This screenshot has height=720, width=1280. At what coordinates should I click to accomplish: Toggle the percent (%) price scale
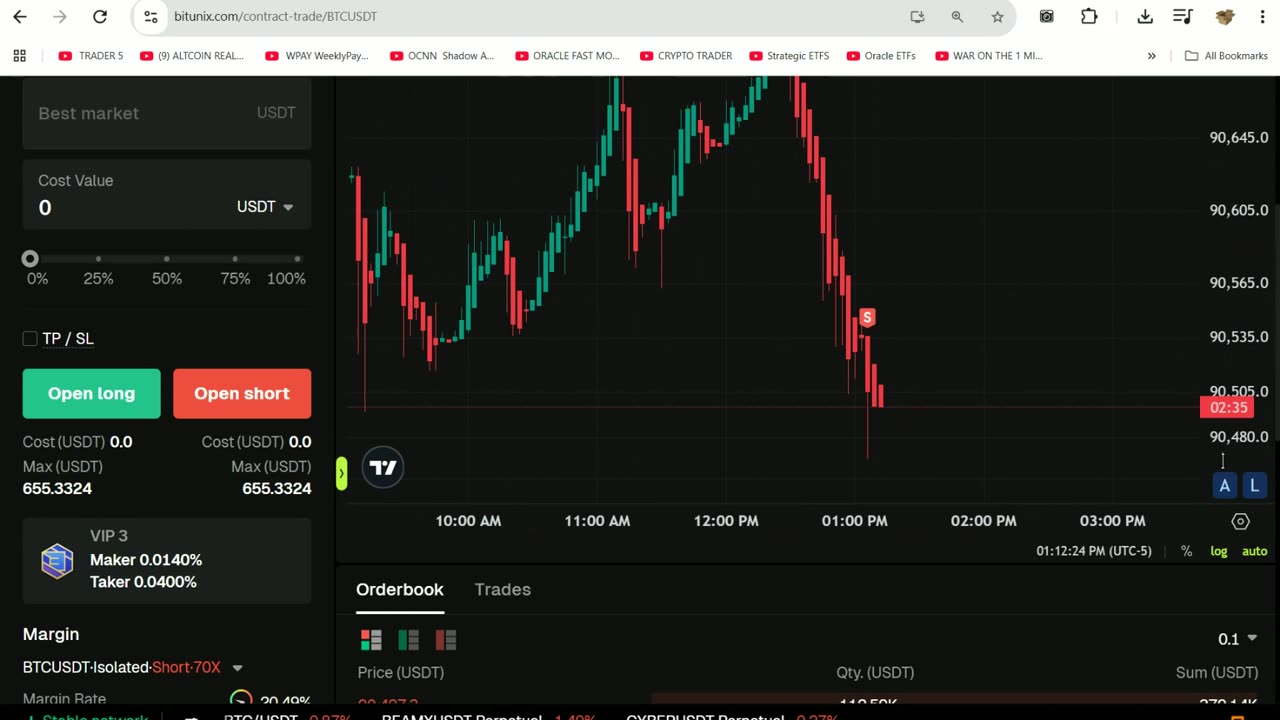click(x=1186, y=551)
